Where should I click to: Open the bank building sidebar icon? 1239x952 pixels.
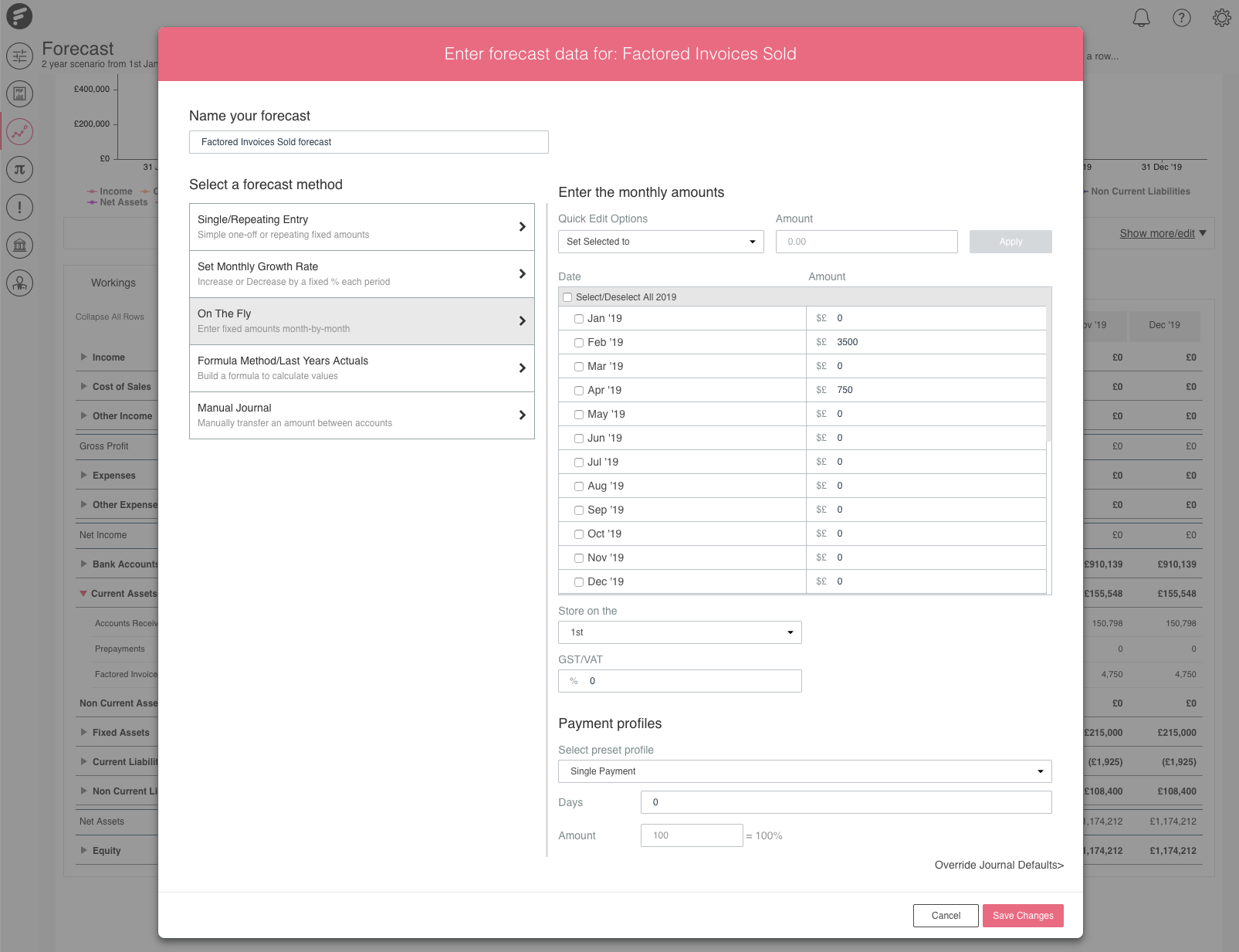tap(19, 246)
